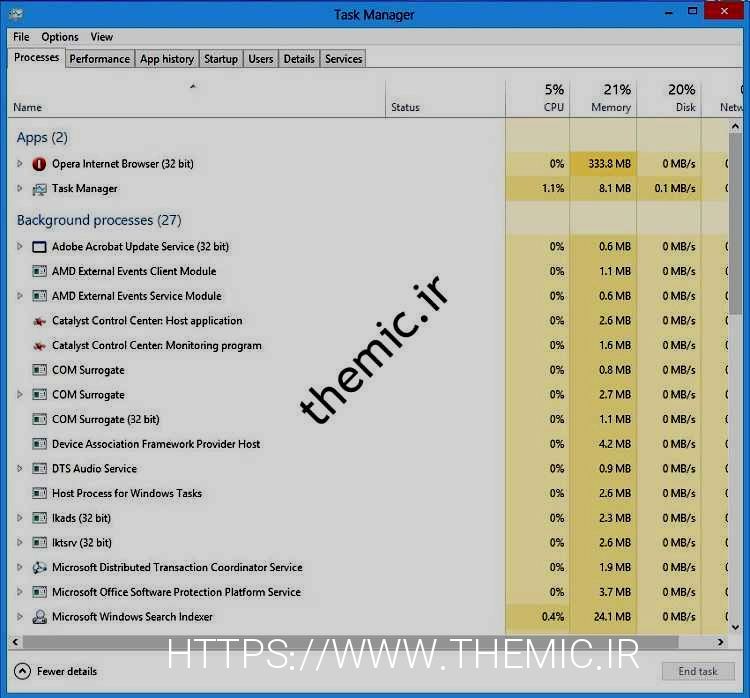Switch to the Details tab
This screenshot has height=698, width=750.
click(299, 59)
